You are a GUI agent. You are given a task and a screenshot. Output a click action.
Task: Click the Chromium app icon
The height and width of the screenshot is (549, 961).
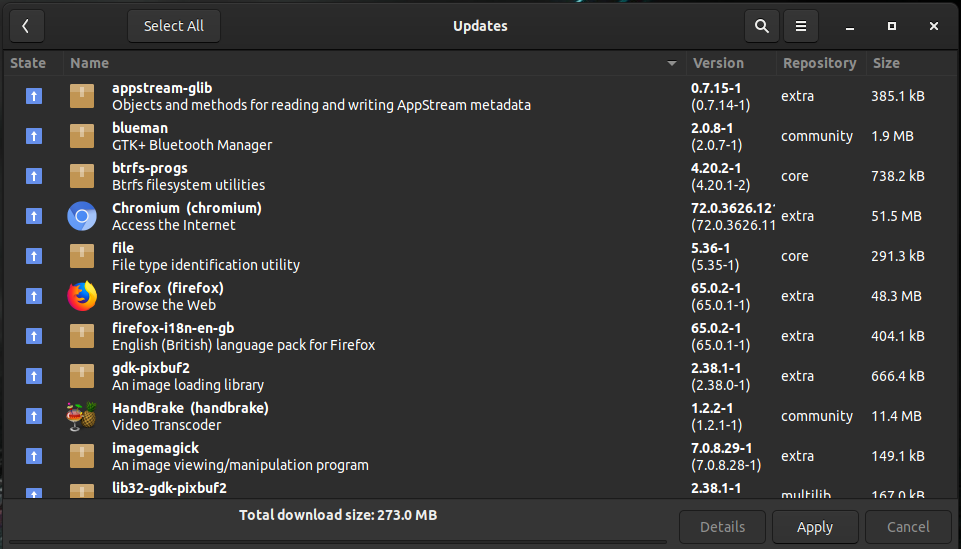[x=82, y=216]
